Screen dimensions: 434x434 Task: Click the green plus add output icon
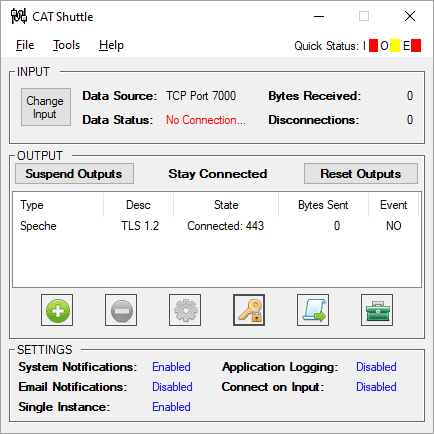pyautogui.click(x=57, y=310)
